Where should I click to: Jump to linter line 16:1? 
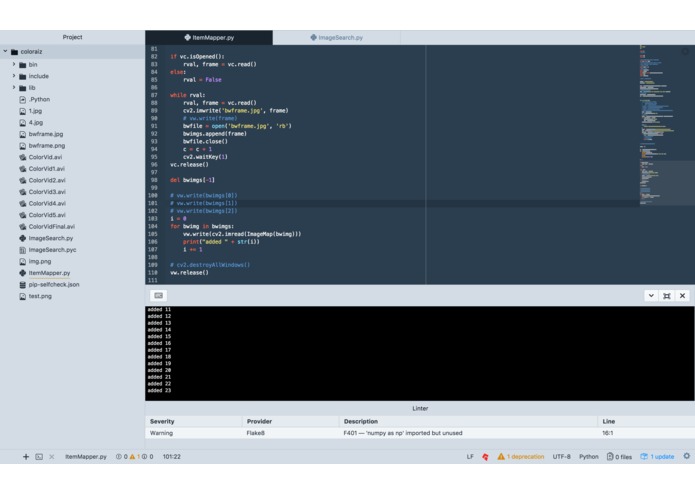click(608, 433)
